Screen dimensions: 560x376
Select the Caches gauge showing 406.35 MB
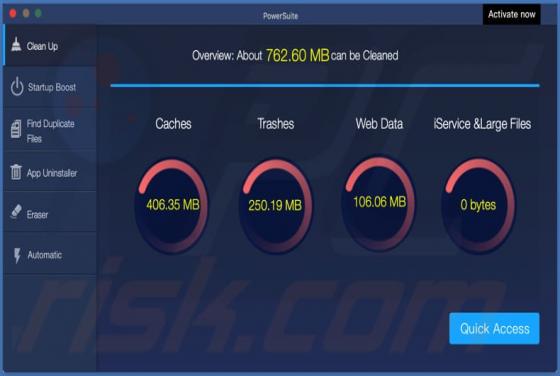click(172, 205)
